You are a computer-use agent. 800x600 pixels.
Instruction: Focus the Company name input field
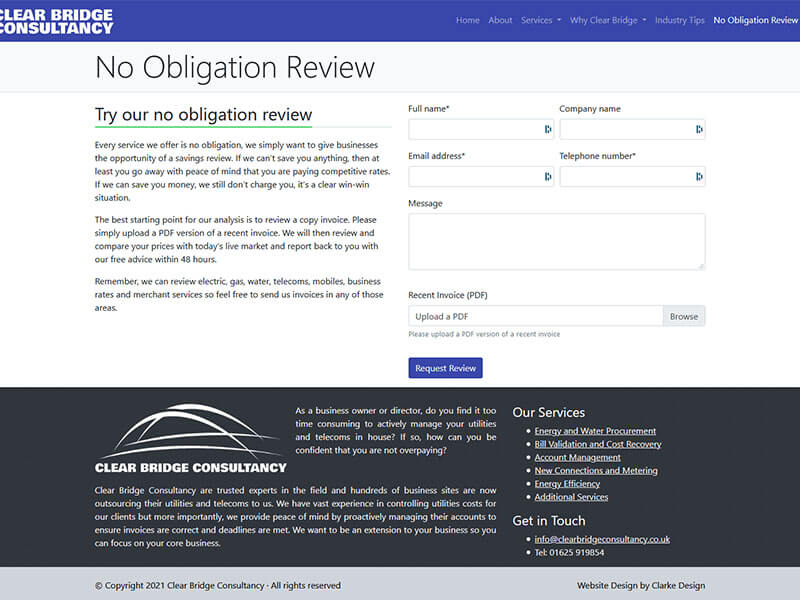click(x=632, y=129)
